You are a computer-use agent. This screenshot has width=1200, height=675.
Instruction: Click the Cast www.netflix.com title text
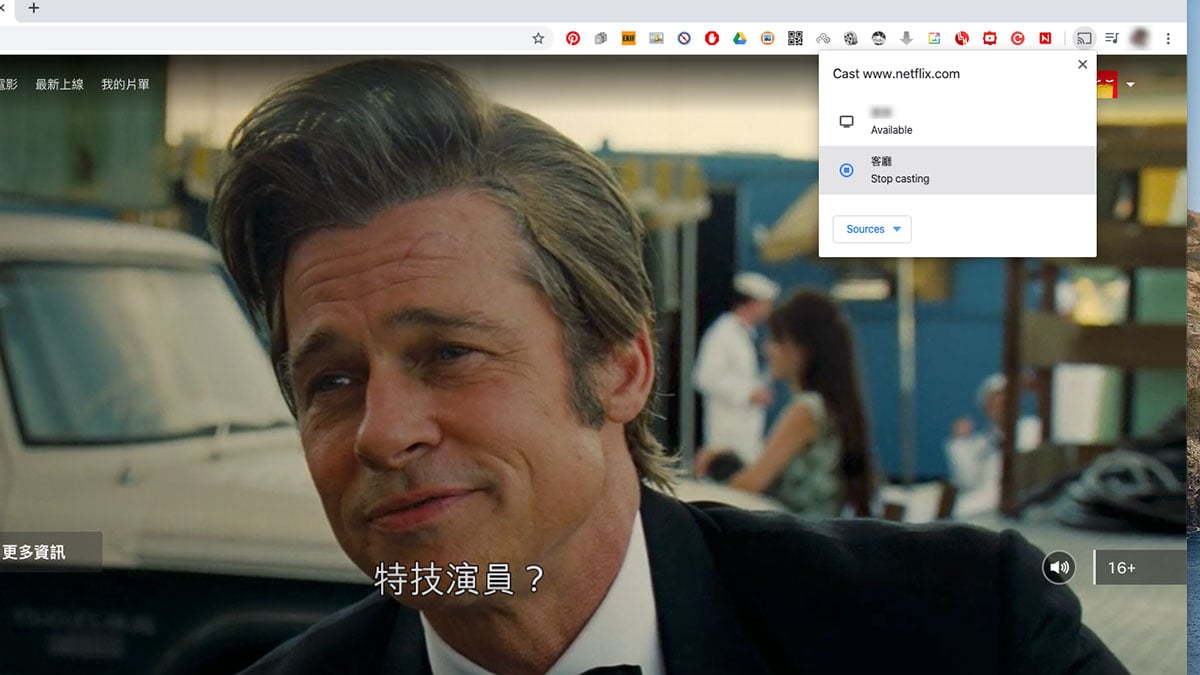(x=896, y=74)
